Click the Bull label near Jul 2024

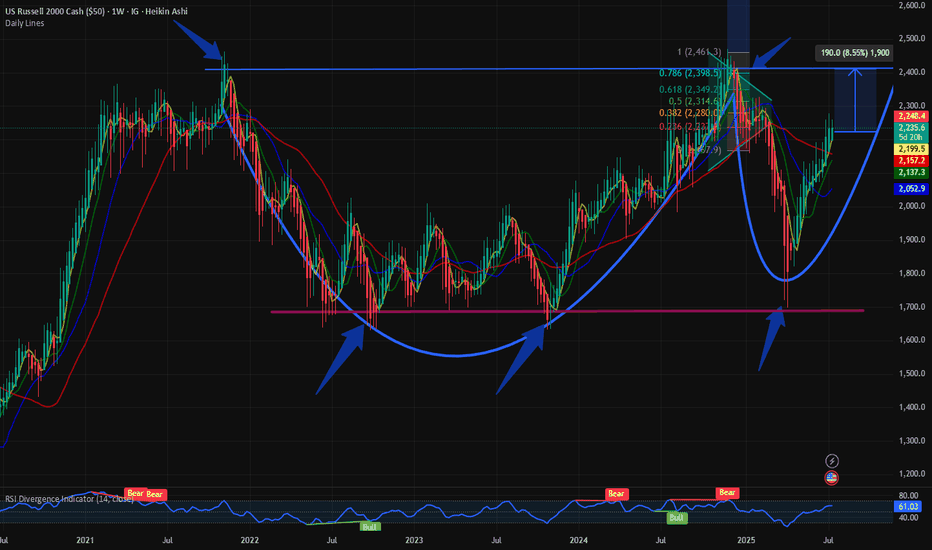[x=676, y=518]
